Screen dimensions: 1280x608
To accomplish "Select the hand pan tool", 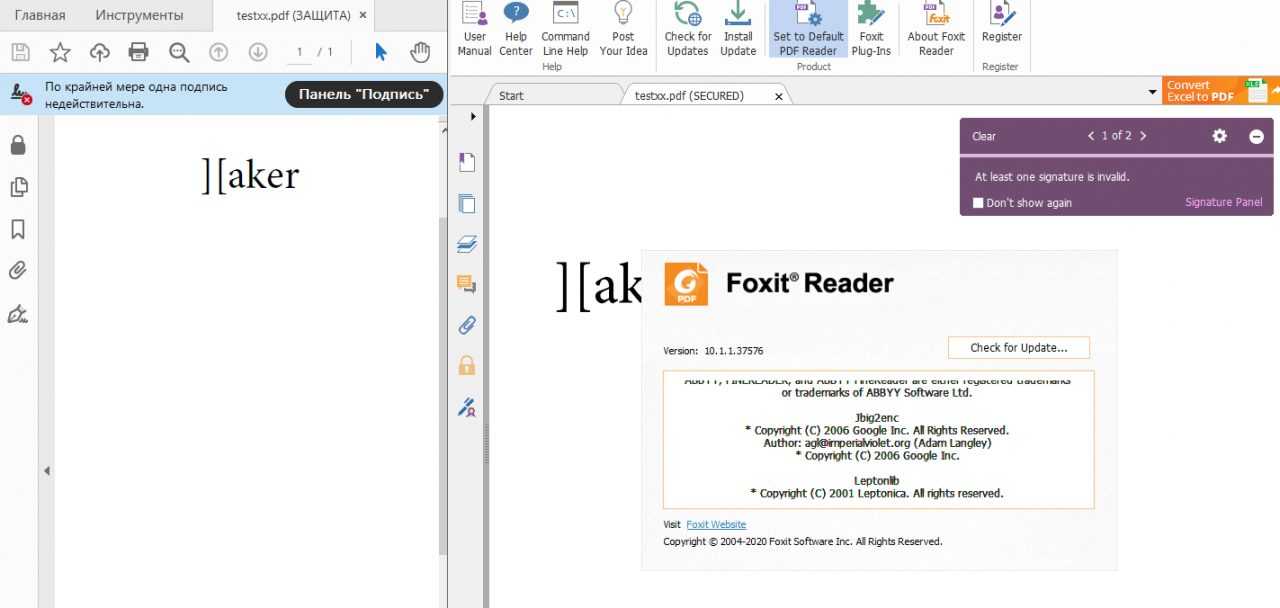I will pyautogui.click(x=421, y=52).
